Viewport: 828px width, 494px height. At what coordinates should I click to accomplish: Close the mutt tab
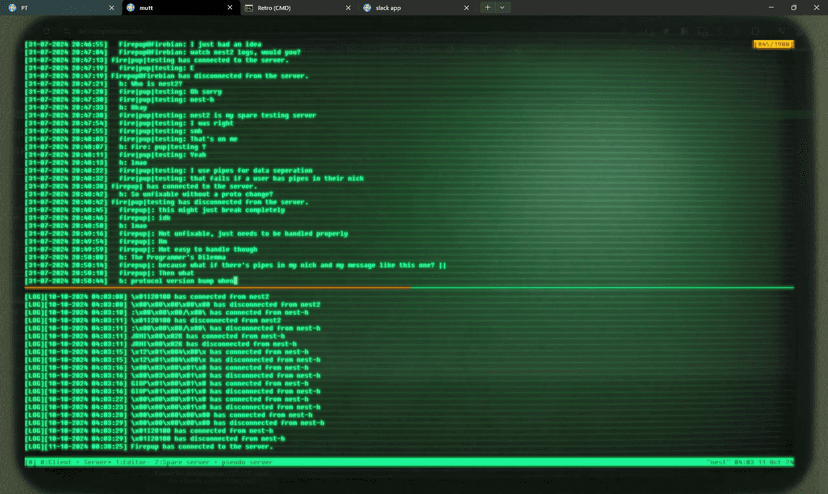(x=230, y=7)
